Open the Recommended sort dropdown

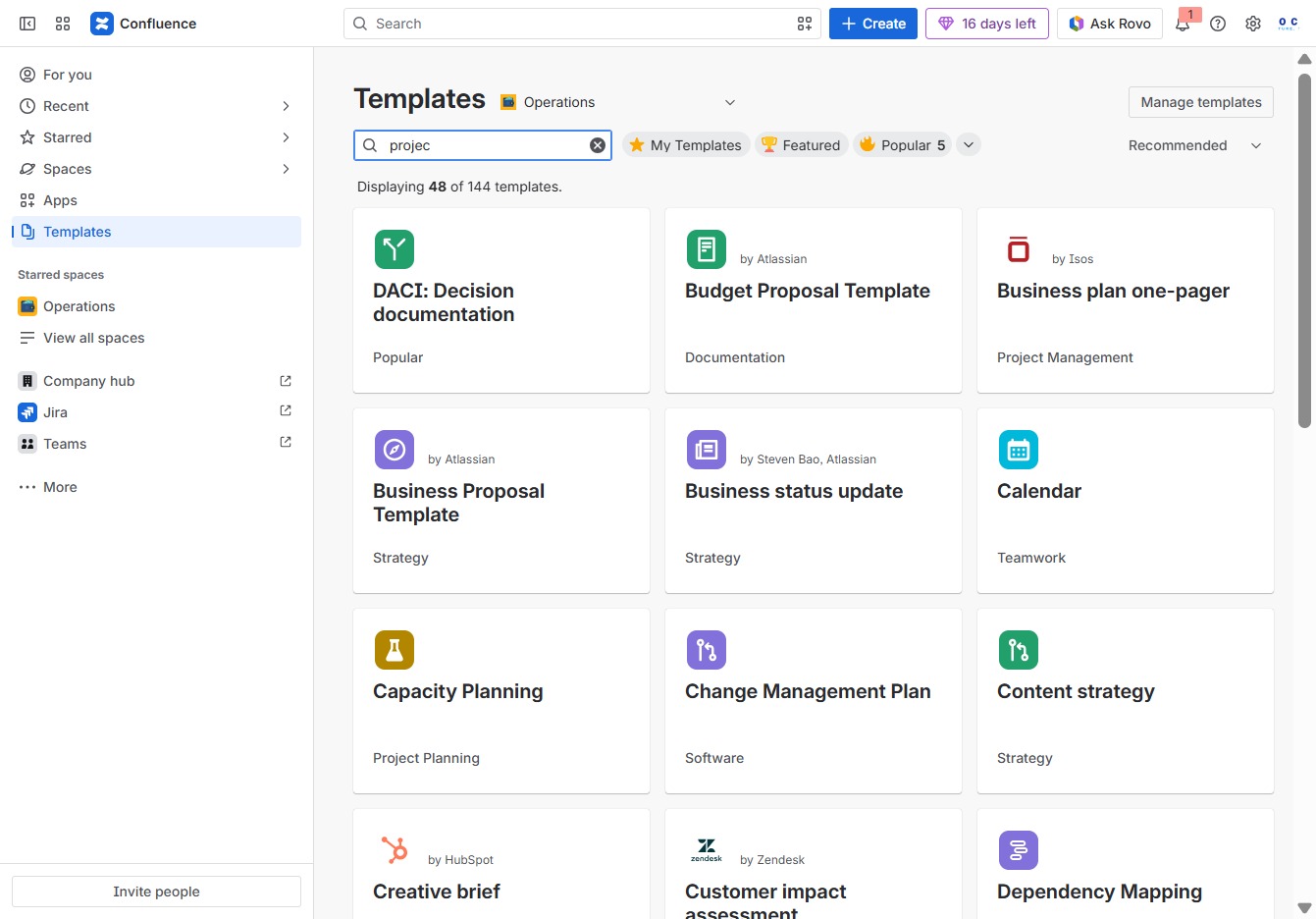(x=1195, y=145)
